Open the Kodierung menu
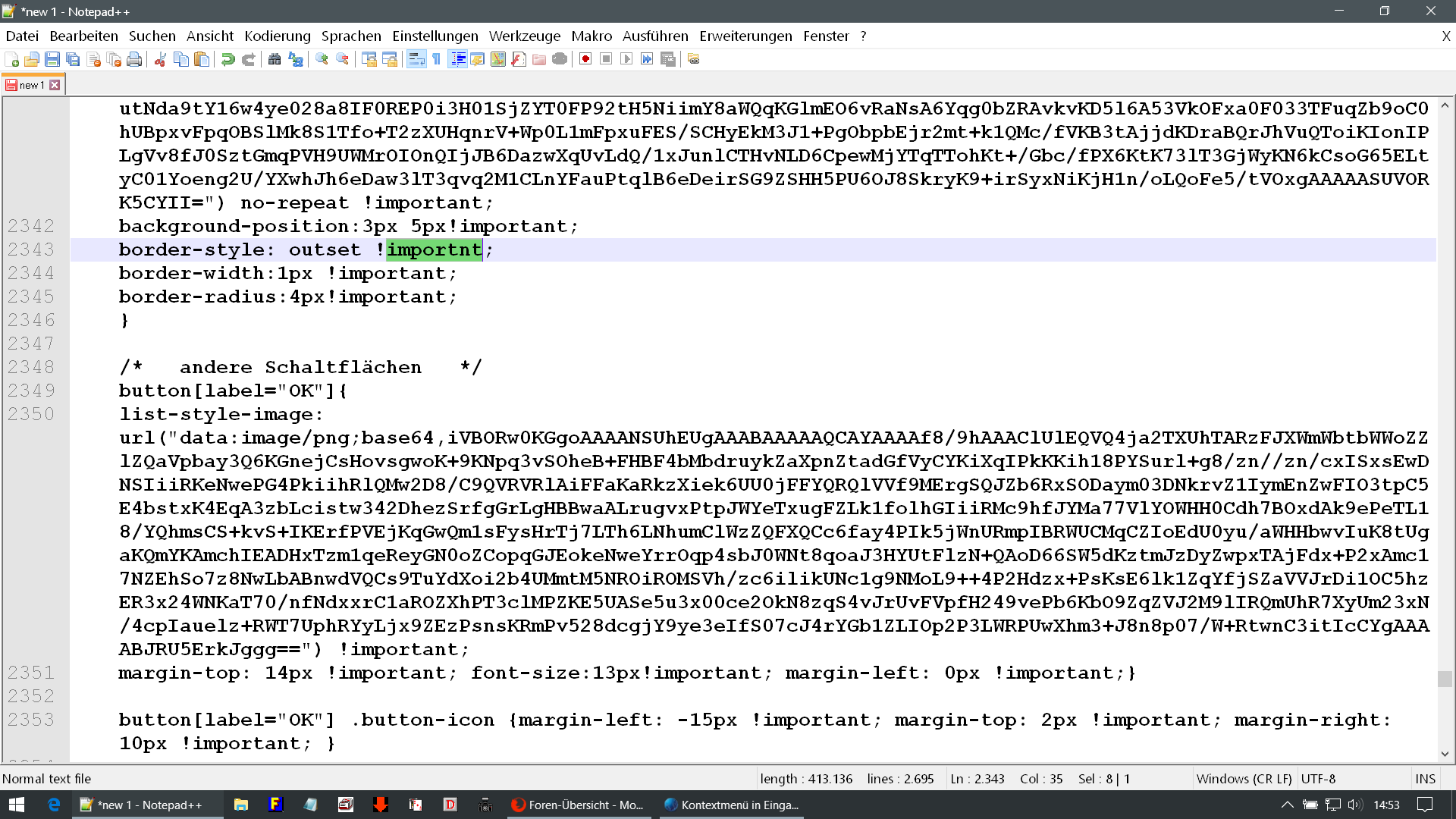The image size is (1456, 819). coord(278,36)
